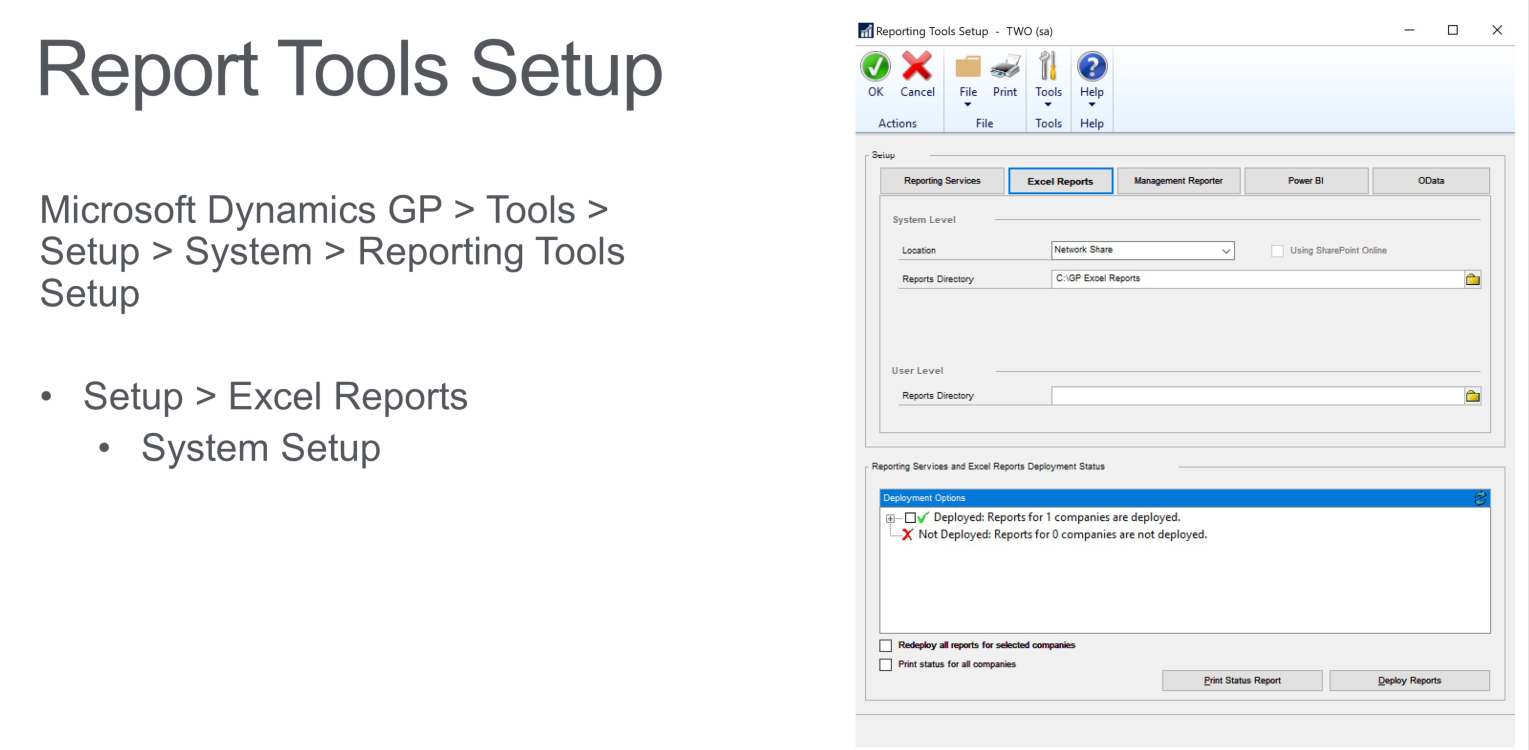
Task: Select the Excel Reports tab
Action: 1060,181
